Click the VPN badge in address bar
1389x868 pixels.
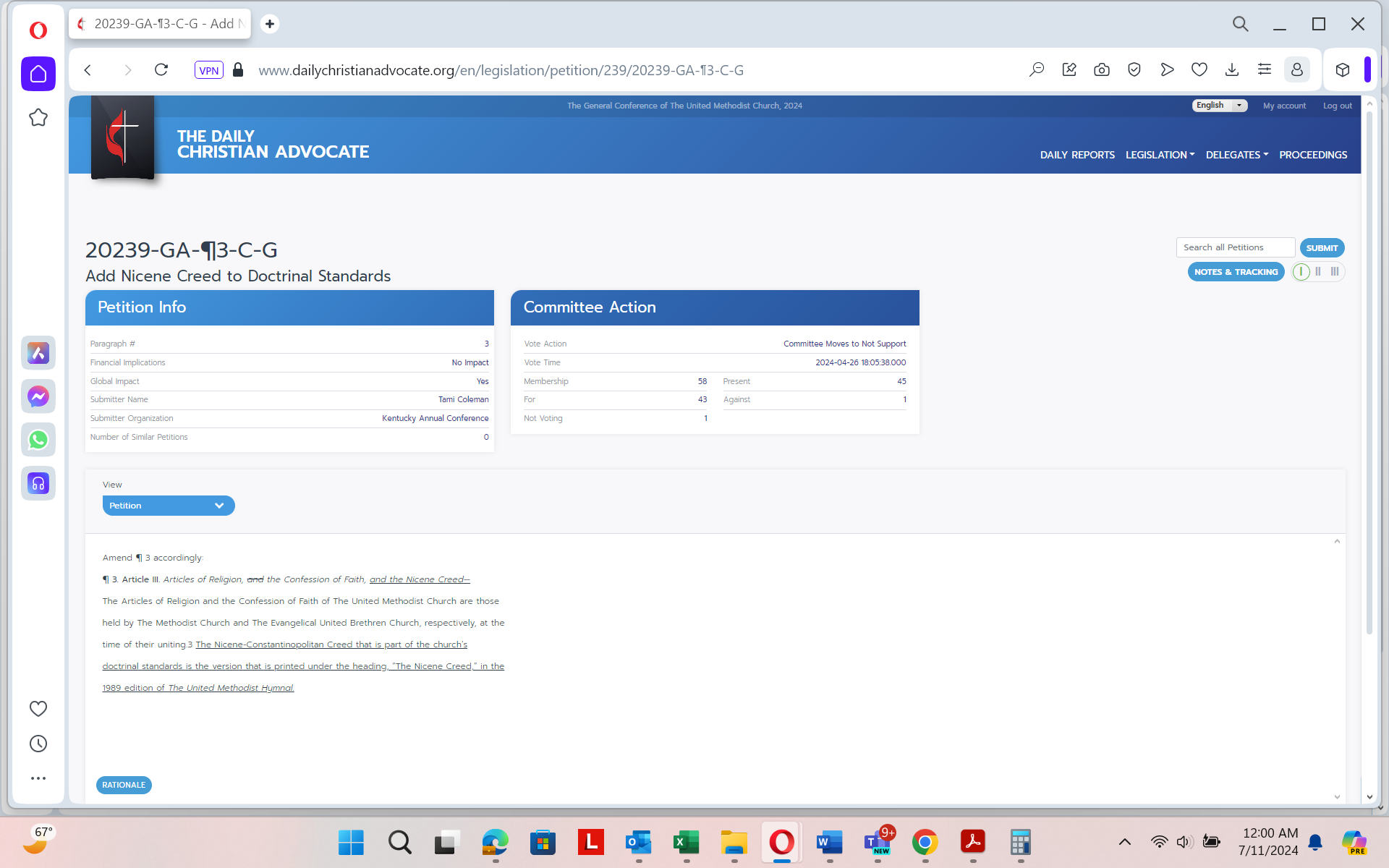208,70
